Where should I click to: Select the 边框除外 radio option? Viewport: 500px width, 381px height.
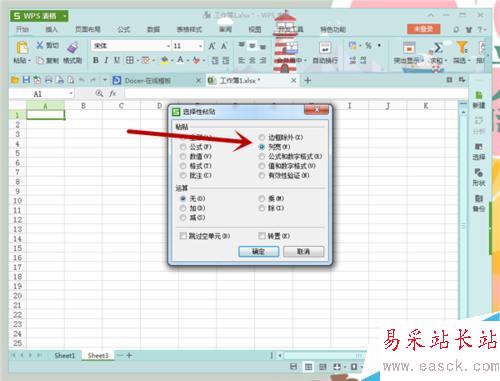click(262, 137)
